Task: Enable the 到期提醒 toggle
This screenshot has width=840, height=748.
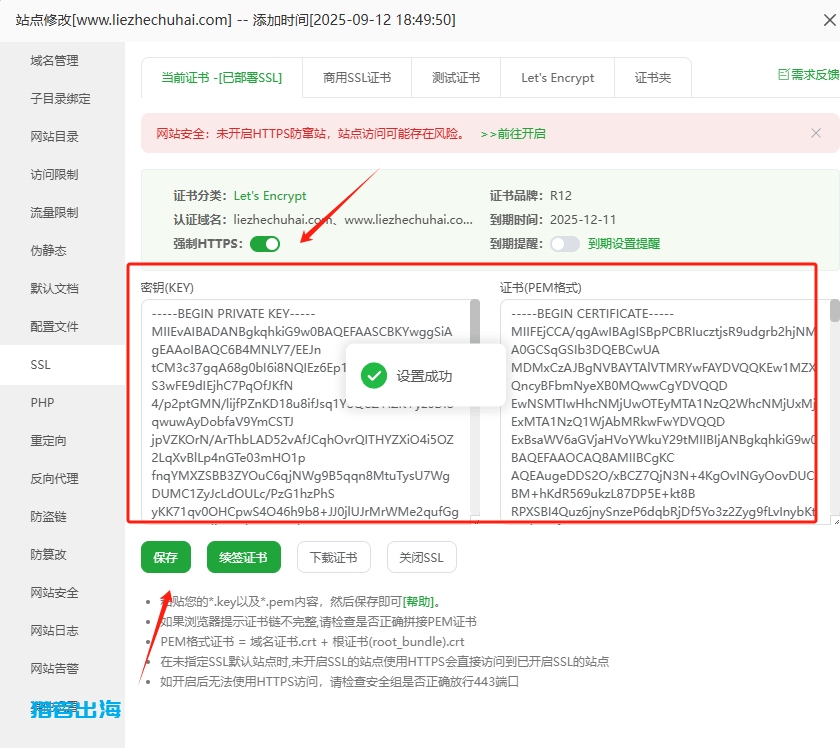Action: coord(564,244)
